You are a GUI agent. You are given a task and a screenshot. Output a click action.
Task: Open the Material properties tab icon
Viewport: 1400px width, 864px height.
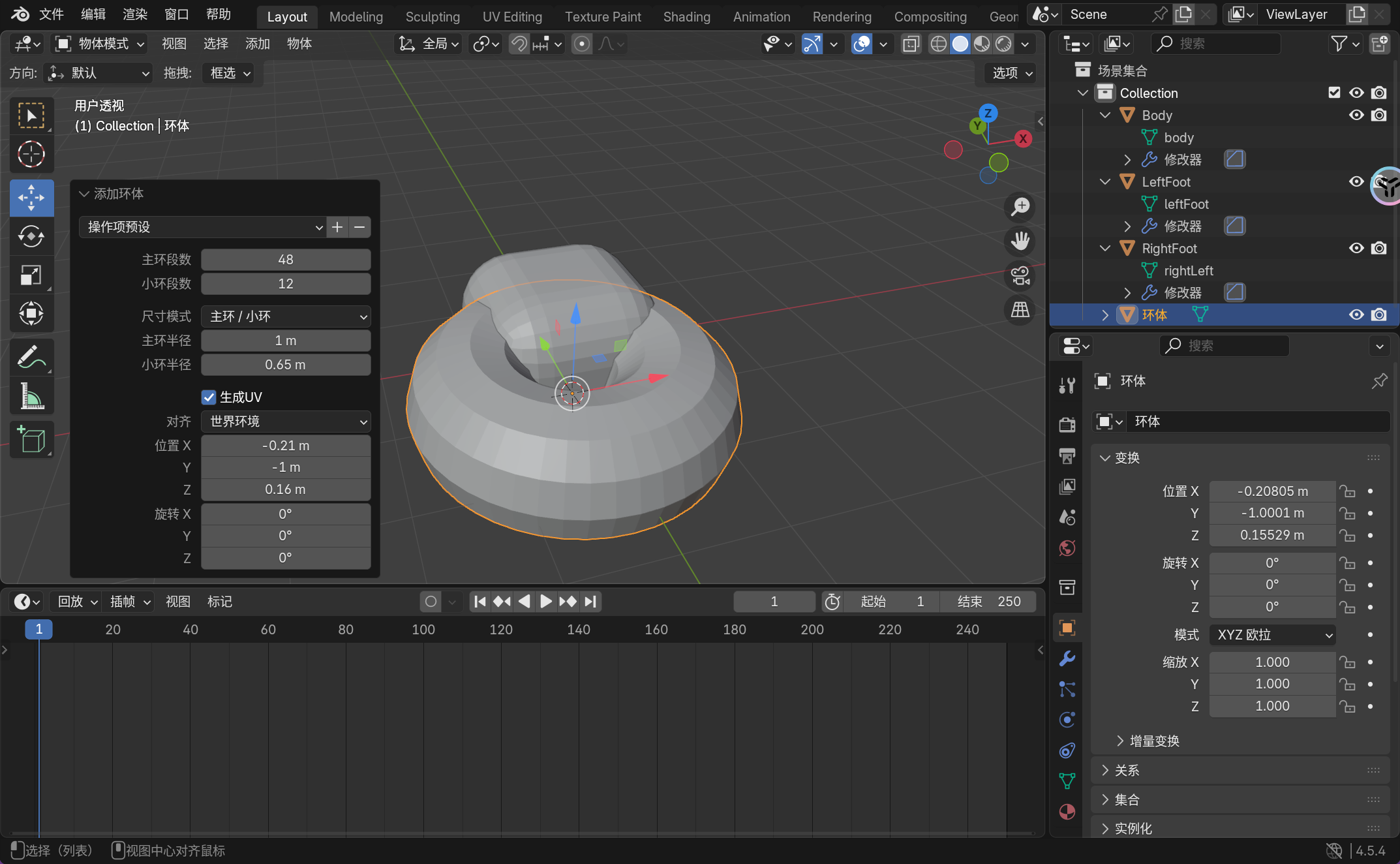1067,812
